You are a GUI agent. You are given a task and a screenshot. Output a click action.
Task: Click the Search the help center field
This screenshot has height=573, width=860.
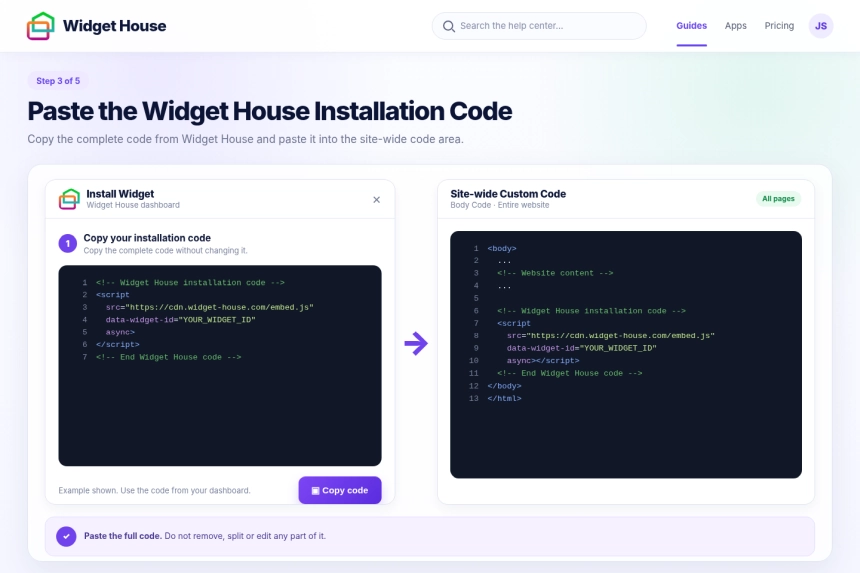(539, 26)
